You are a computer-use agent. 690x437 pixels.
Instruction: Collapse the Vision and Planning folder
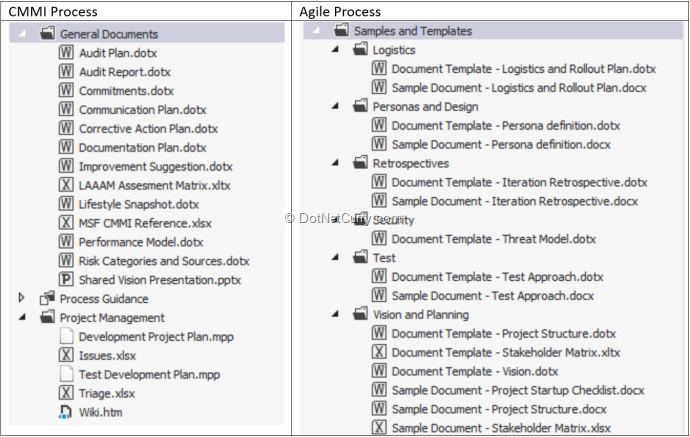(335, 314)
